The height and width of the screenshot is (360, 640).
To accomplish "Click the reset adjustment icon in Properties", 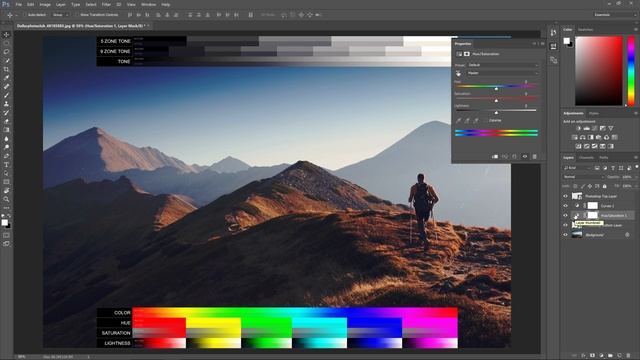I will [x=515, y=157].
